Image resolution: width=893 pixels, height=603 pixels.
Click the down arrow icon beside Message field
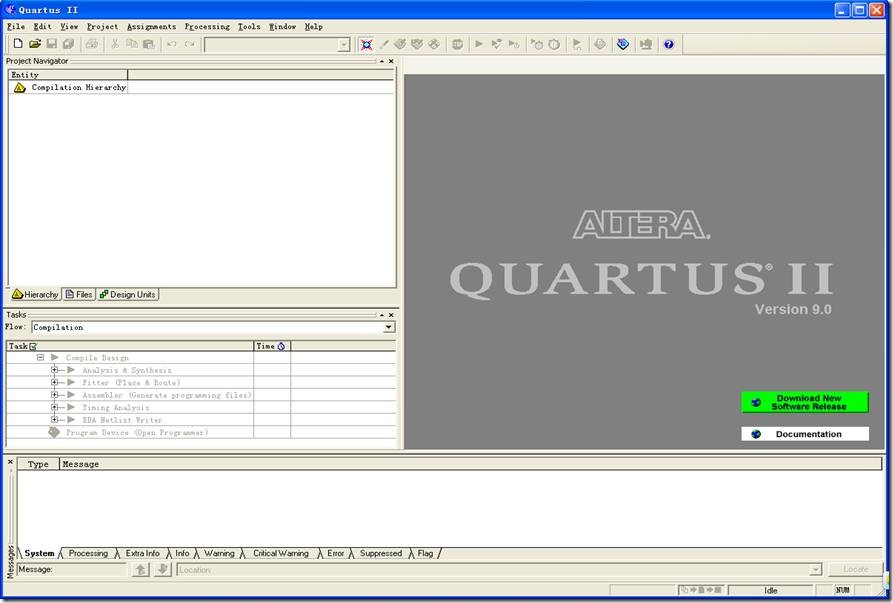click(x=162, y=569)
